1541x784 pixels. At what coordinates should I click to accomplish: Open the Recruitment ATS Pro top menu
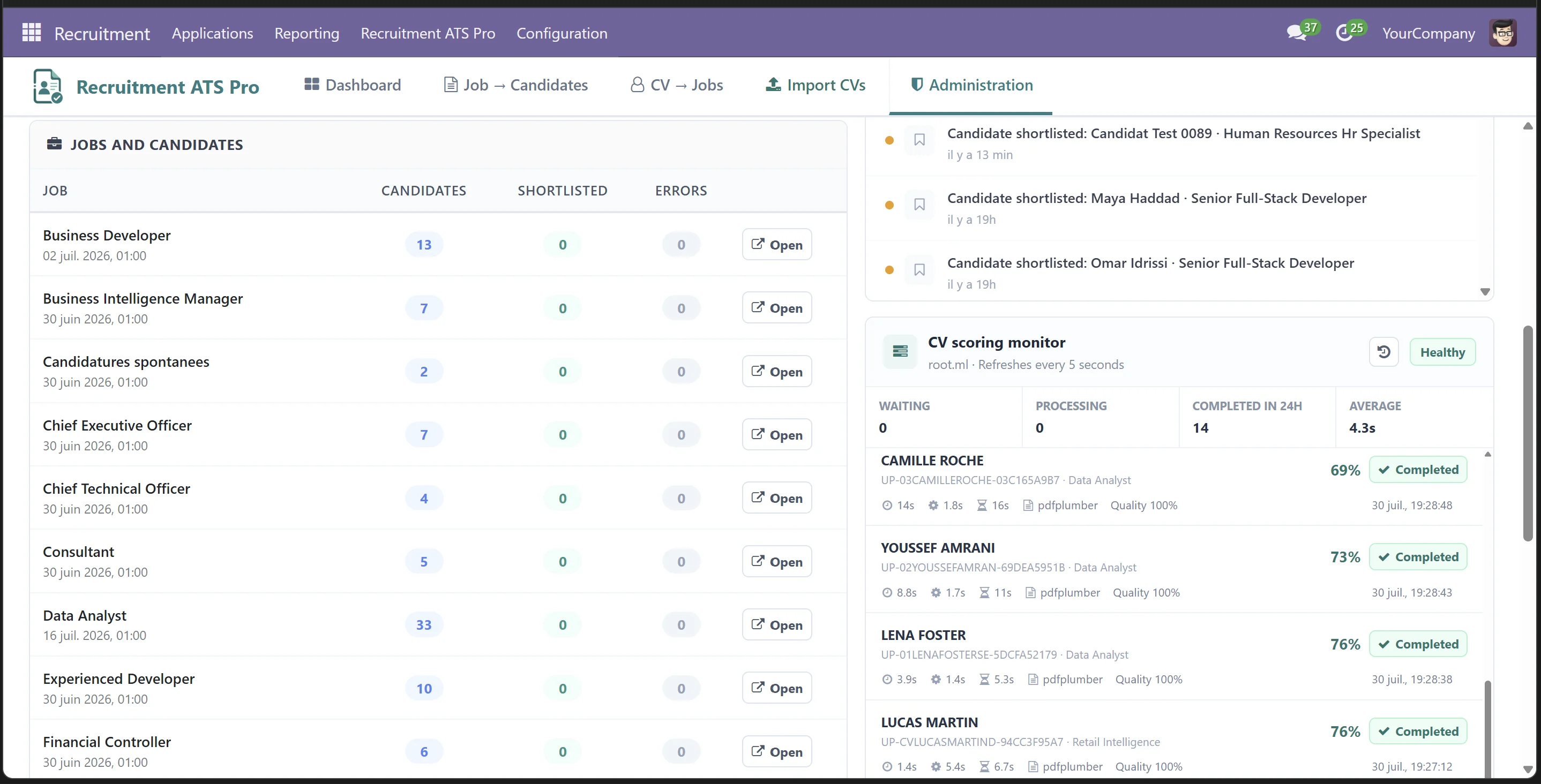tap(428, 33)
